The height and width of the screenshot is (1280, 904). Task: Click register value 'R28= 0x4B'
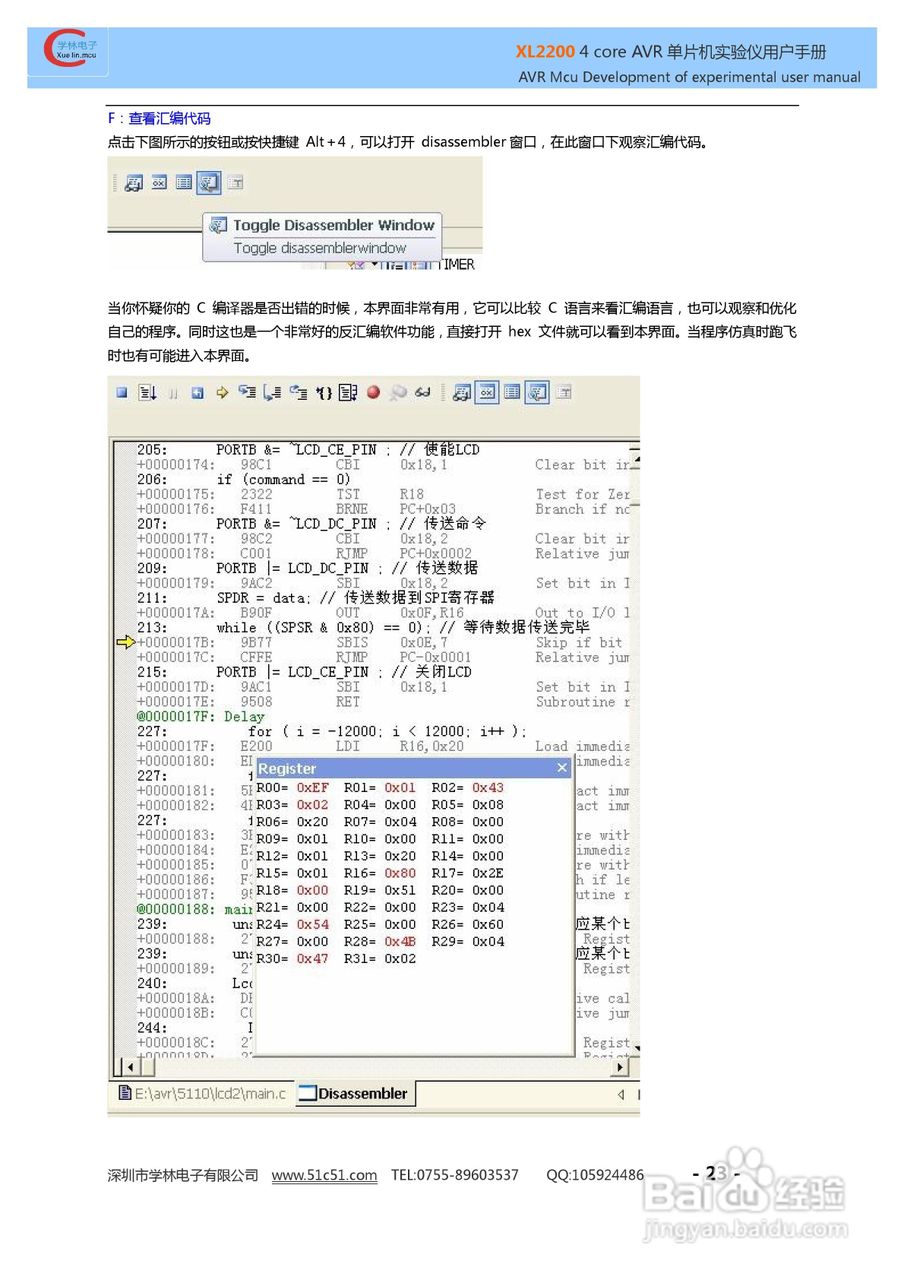[x=380, y=941]
